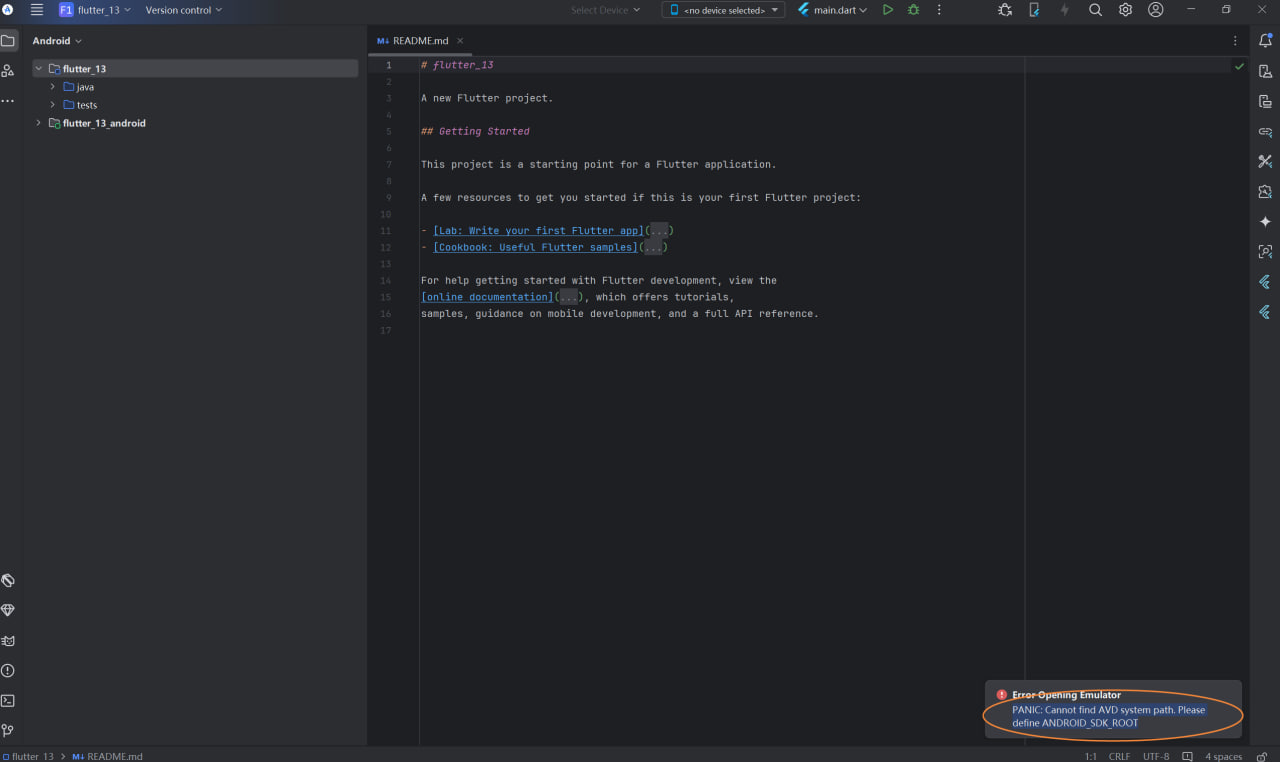Expand folded URL after the Cookbook link
The image size is (1280, 762).
tap(654, 247)
